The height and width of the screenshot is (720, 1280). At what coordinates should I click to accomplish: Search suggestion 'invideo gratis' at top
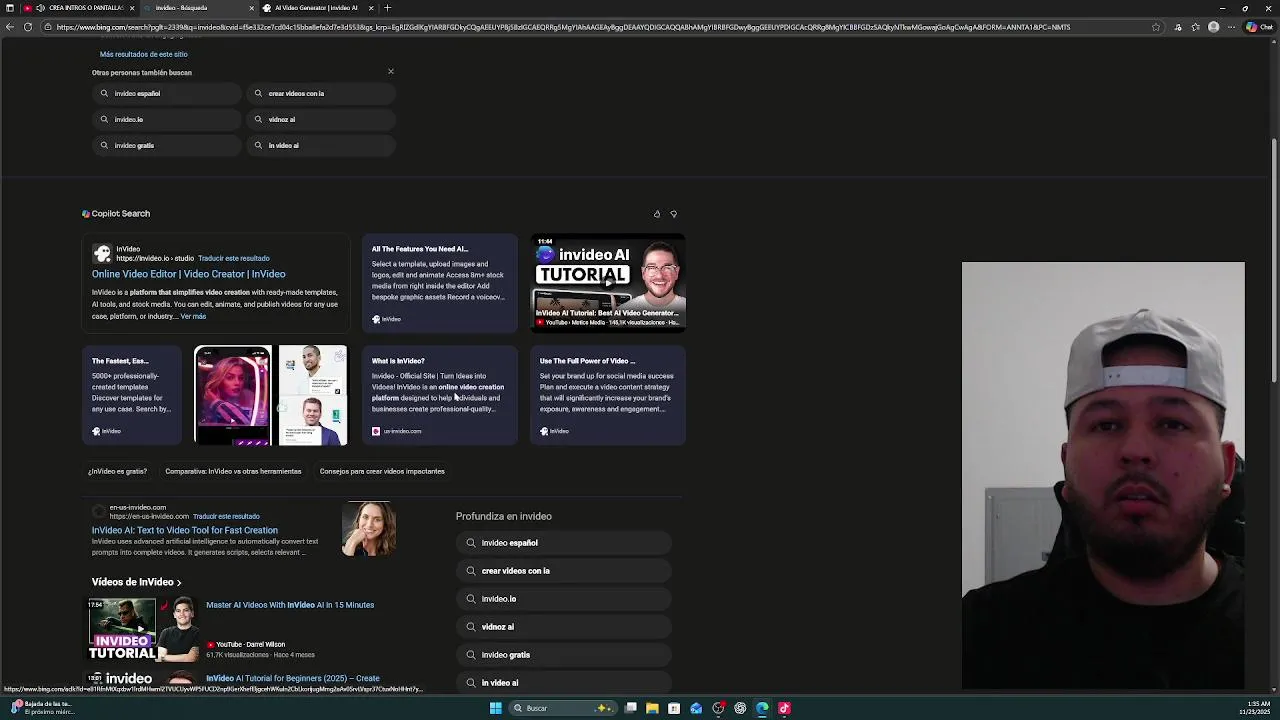(167, 145)
